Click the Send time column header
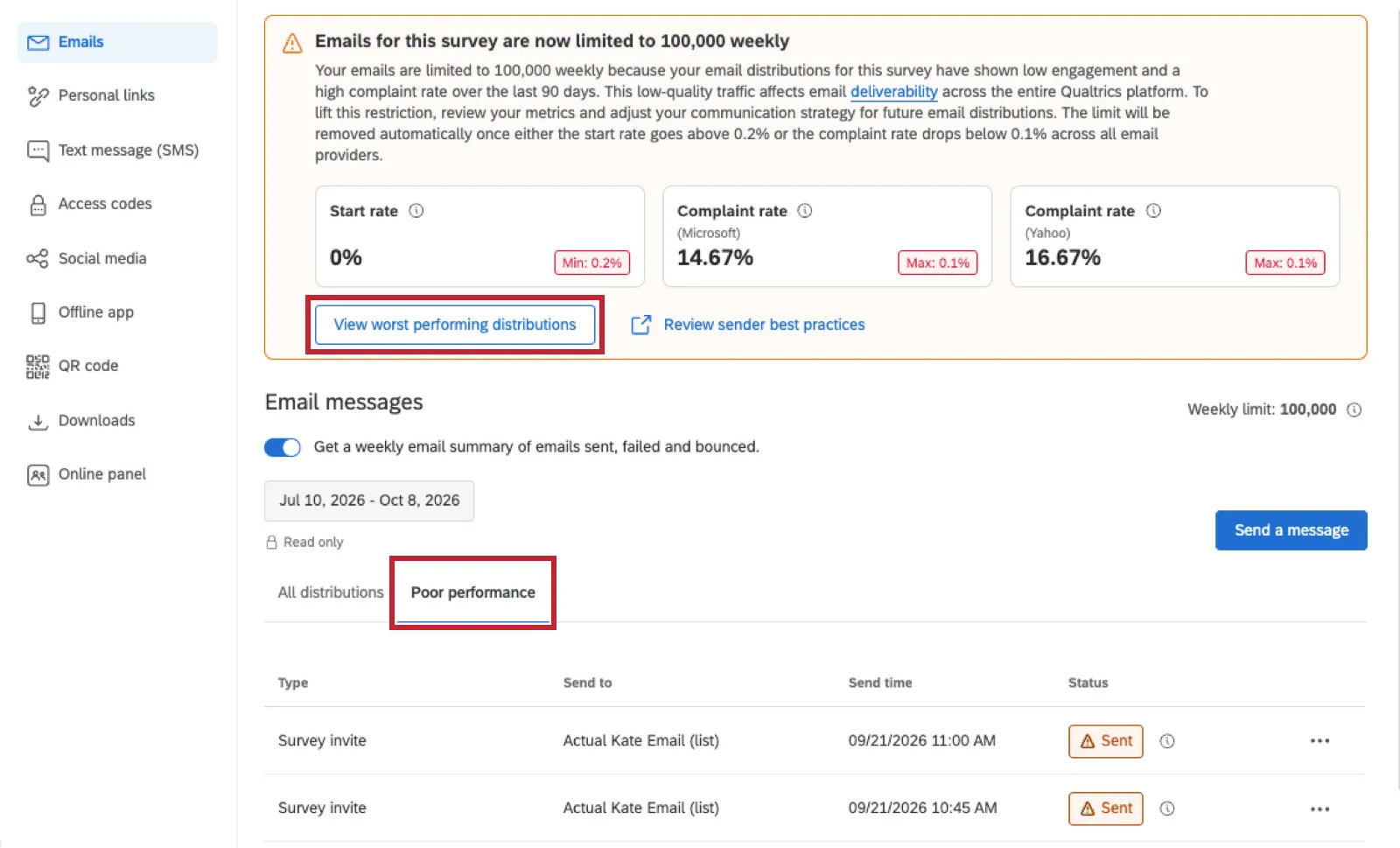 point(879,683)
